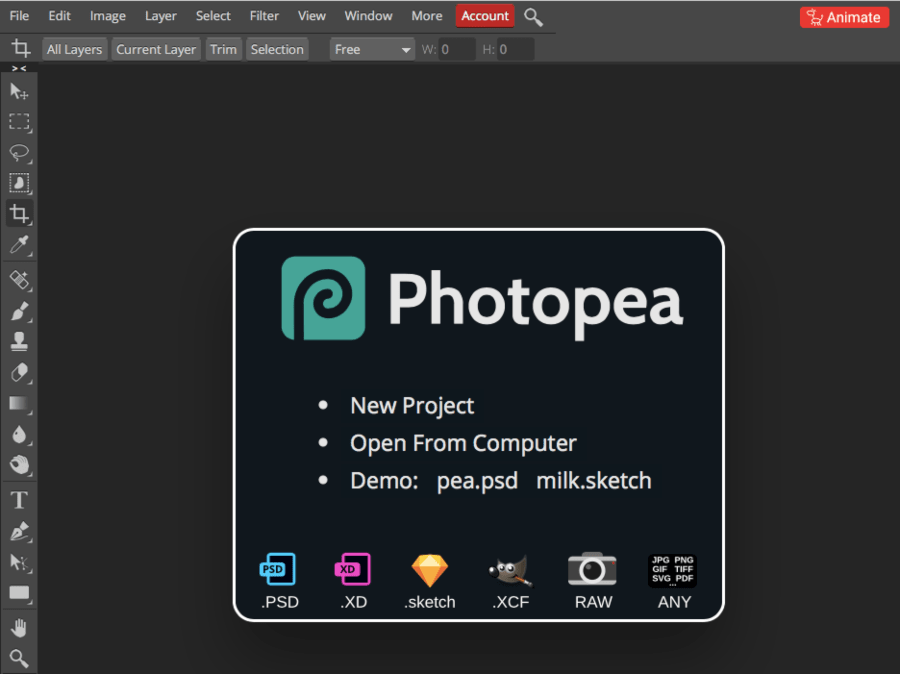Viewport: 900px width, 674px height.
Task: Click New Project on welcome screen
Action: pos(412,405)
